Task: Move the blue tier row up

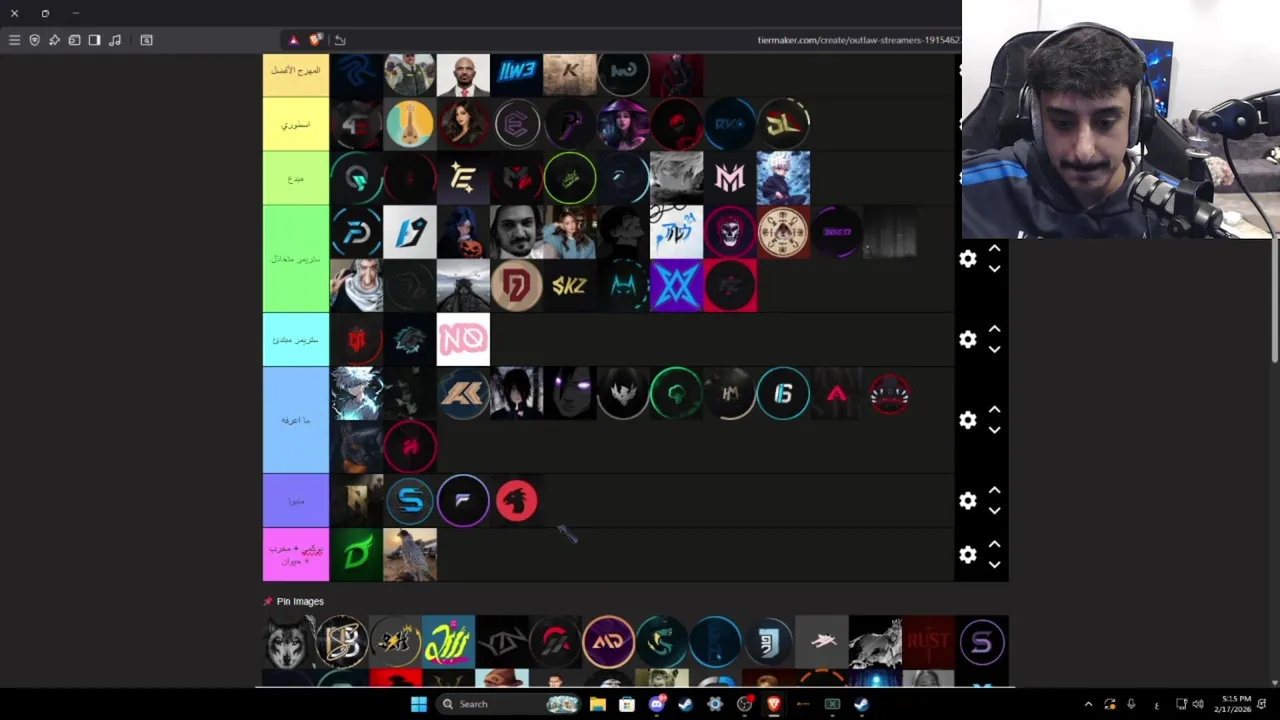Action: point(994,409)
